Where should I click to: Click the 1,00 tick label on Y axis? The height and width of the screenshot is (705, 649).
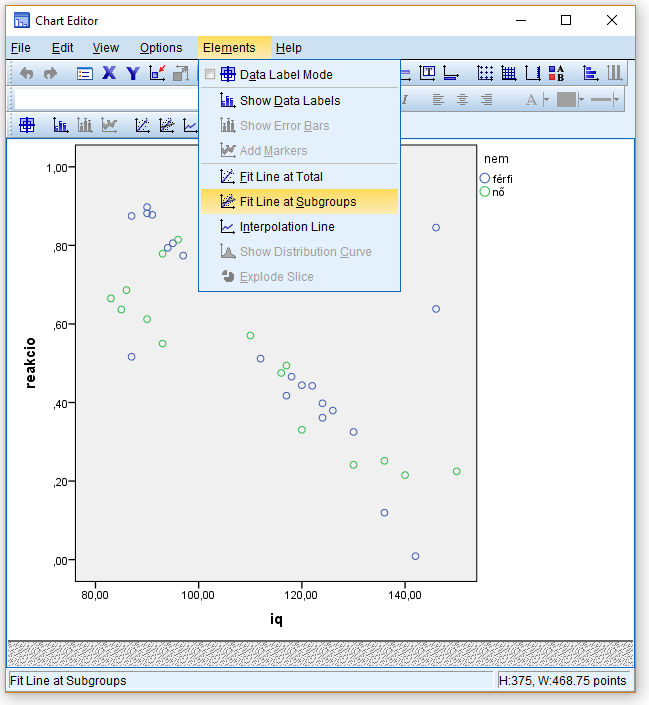pyautogui.click(x=57, y=168)
